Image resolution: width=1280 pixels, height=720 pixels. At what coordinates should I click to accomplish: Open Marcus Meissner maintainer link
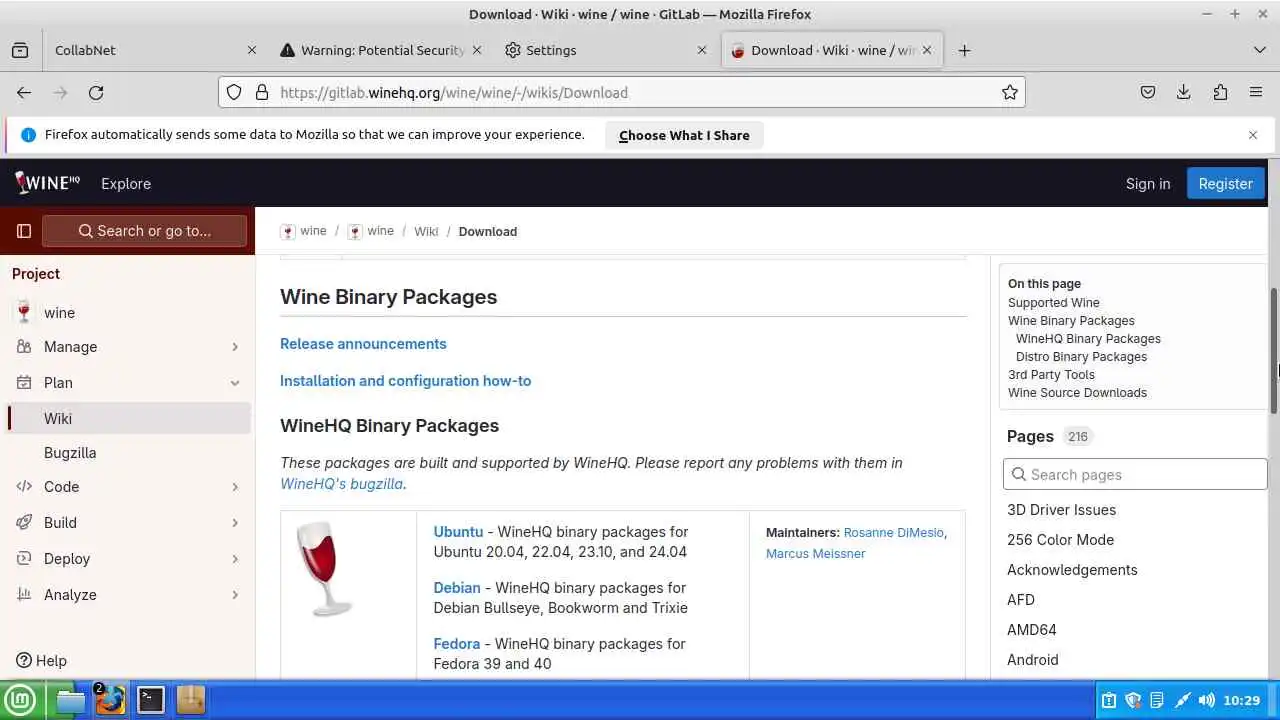click(x=816, y=553)
